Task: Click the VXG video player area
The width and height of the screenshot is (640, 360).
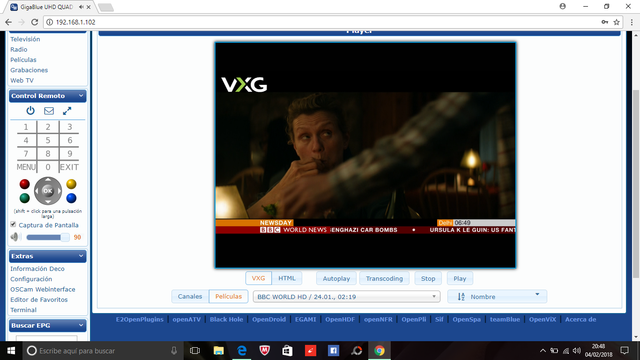Action: (365, 155)
